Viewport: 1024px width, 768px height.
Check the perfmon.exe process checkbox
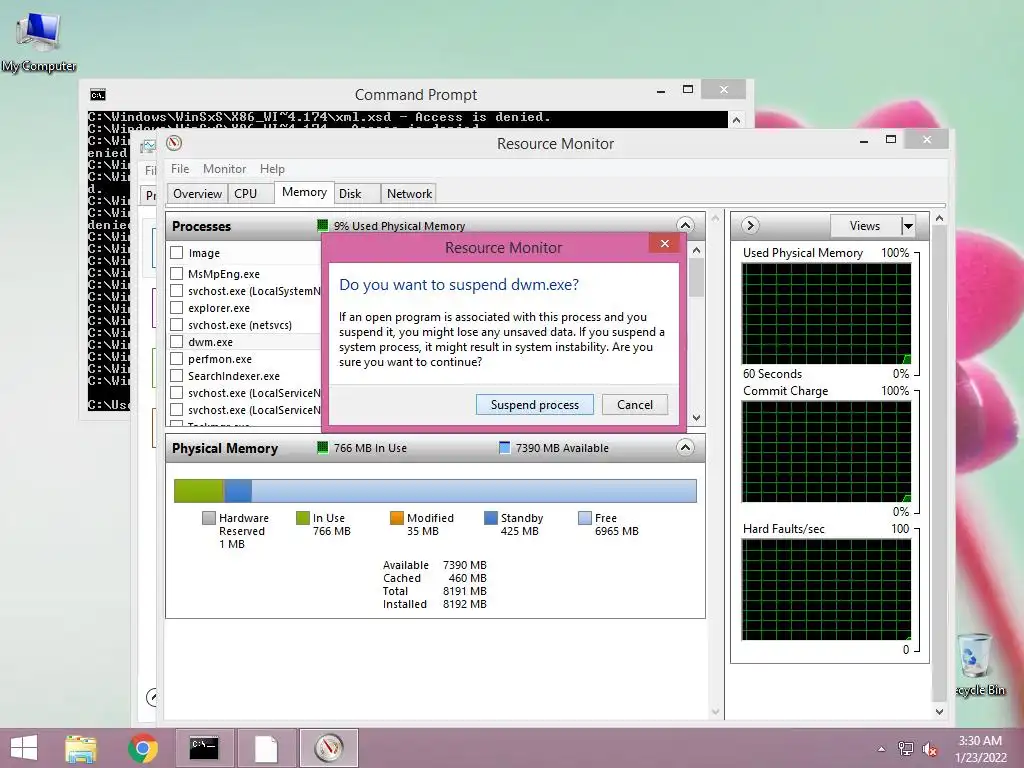(x=176, y=359)
